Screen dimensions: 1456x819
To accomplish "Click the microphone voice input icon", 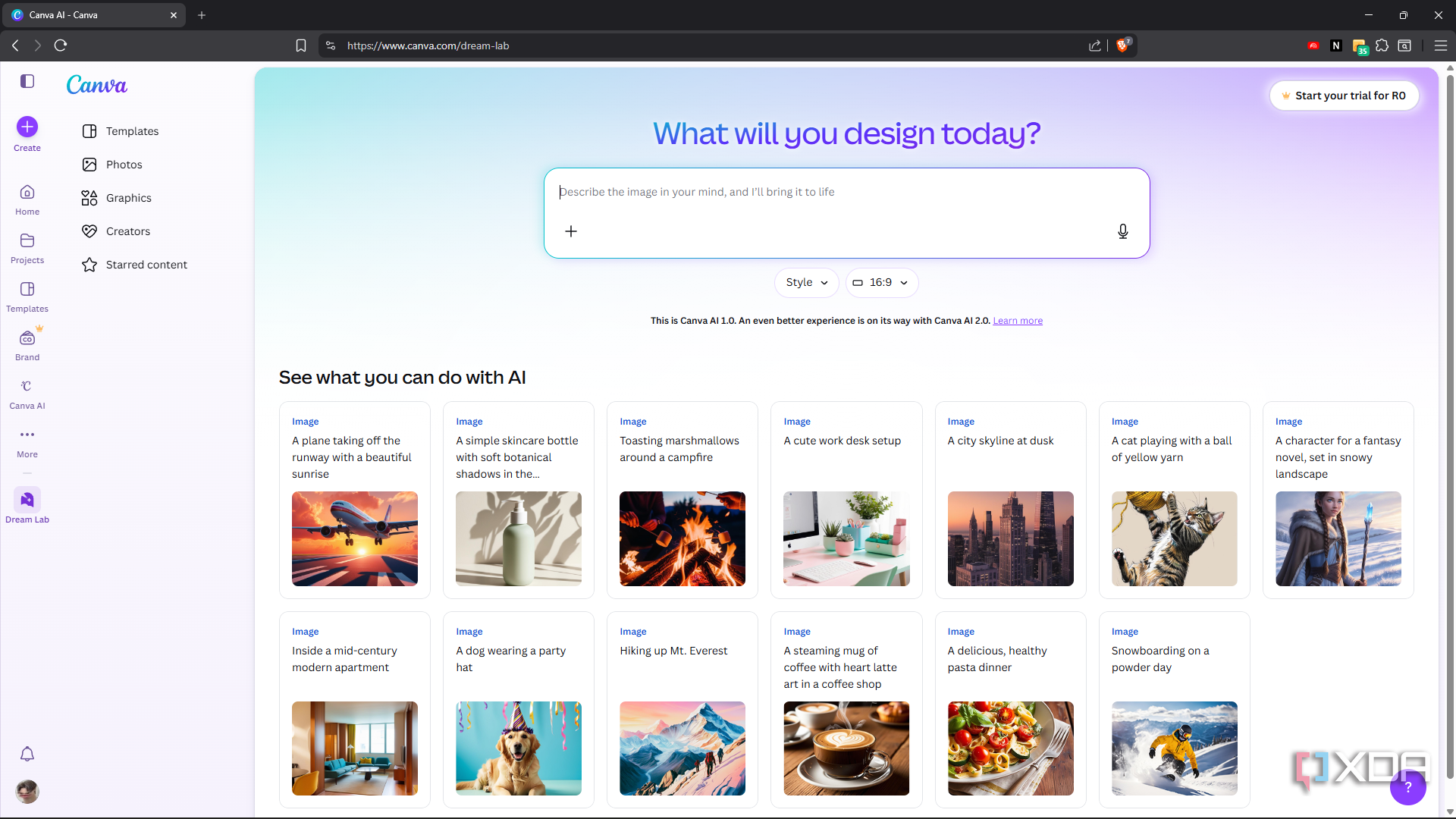I will (1123, 231).
